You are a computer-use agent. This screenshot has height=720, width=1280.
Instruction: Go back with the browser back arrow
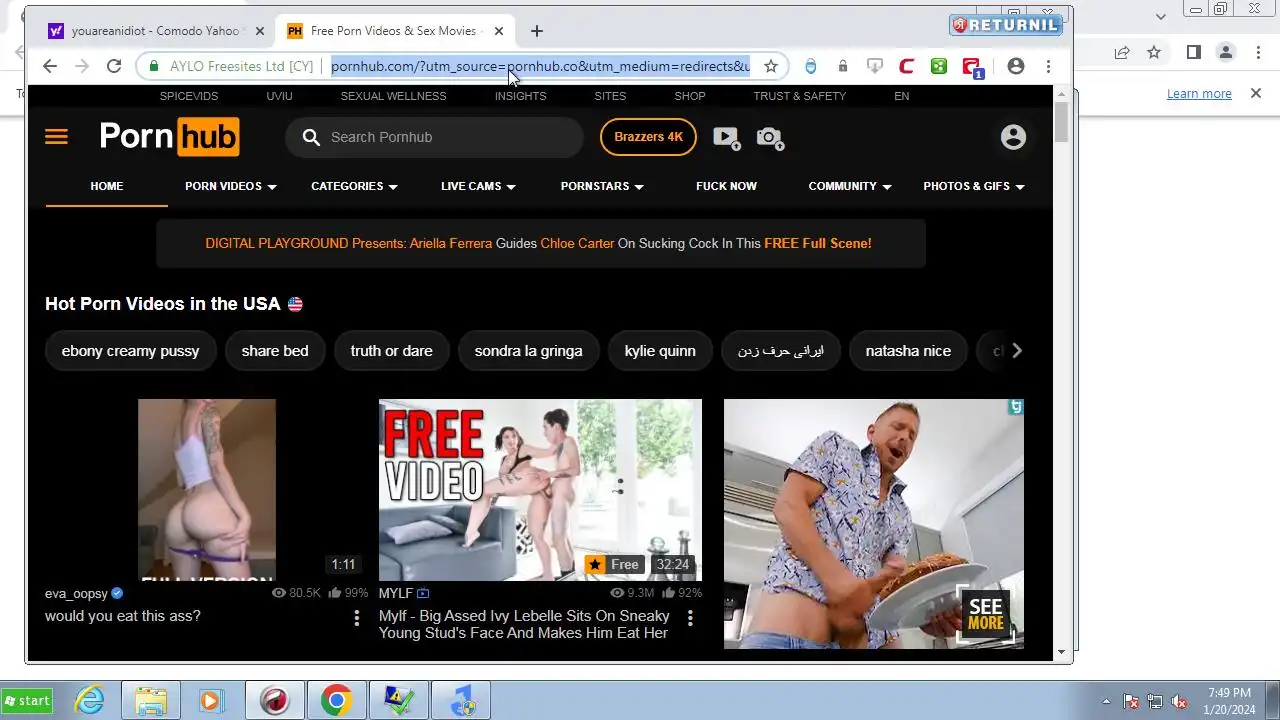(x=50, y=66)
